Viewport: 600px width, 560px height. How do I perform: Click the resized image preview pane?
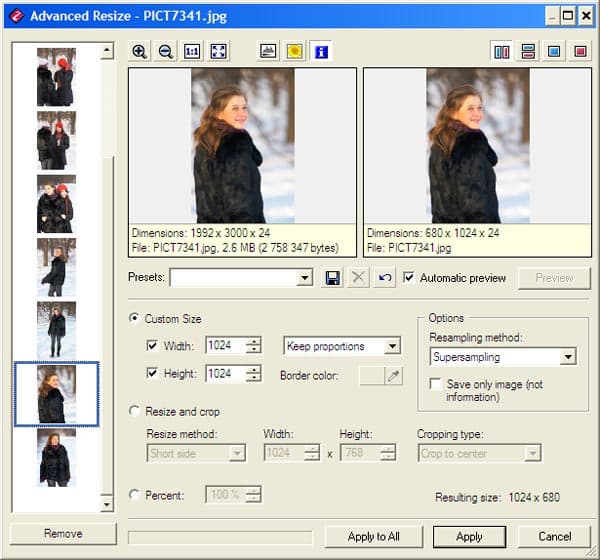[x=478, y=146]
